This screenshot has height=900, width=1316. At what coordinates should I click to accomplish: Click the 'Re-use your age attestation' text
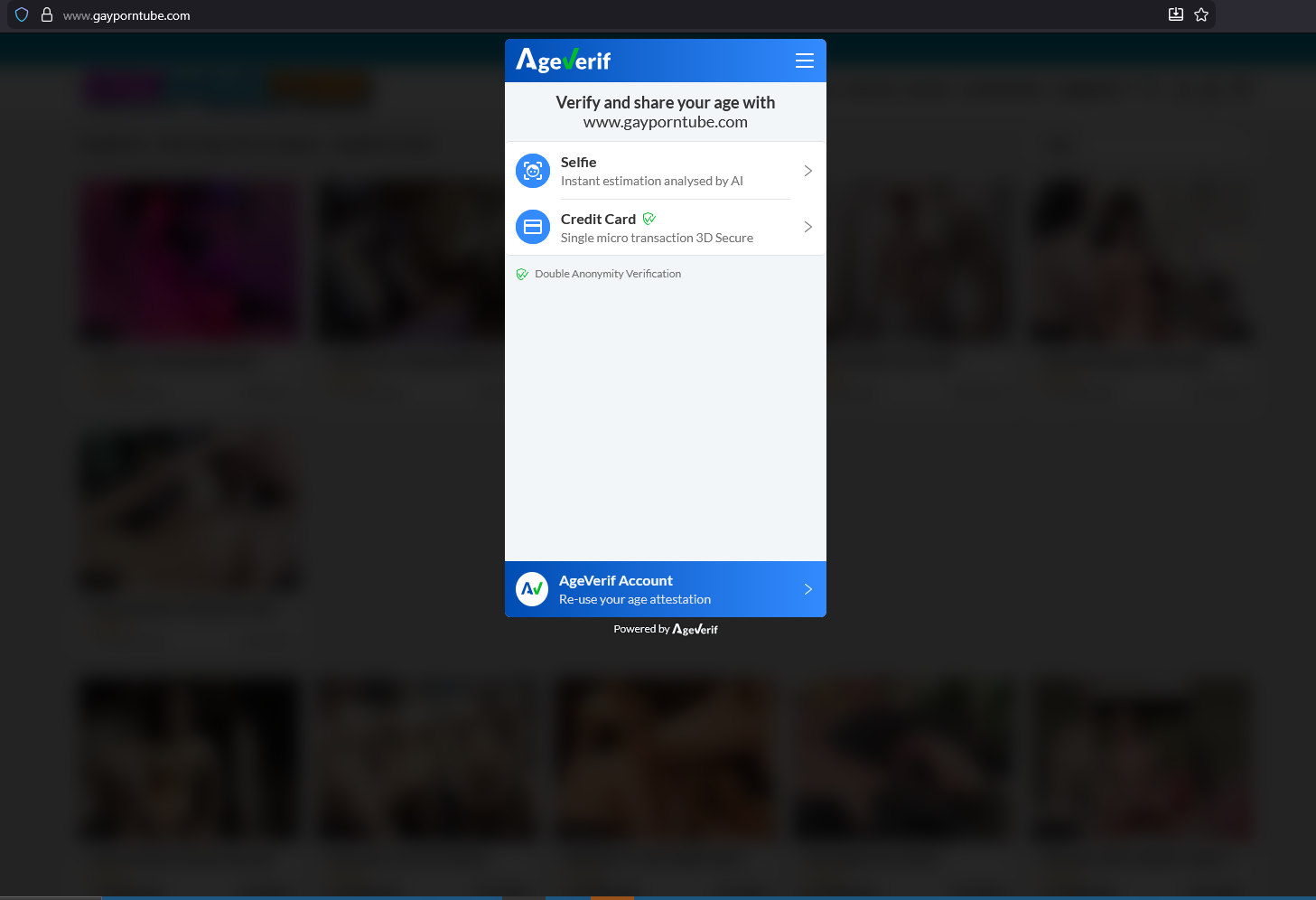[635, 599]
